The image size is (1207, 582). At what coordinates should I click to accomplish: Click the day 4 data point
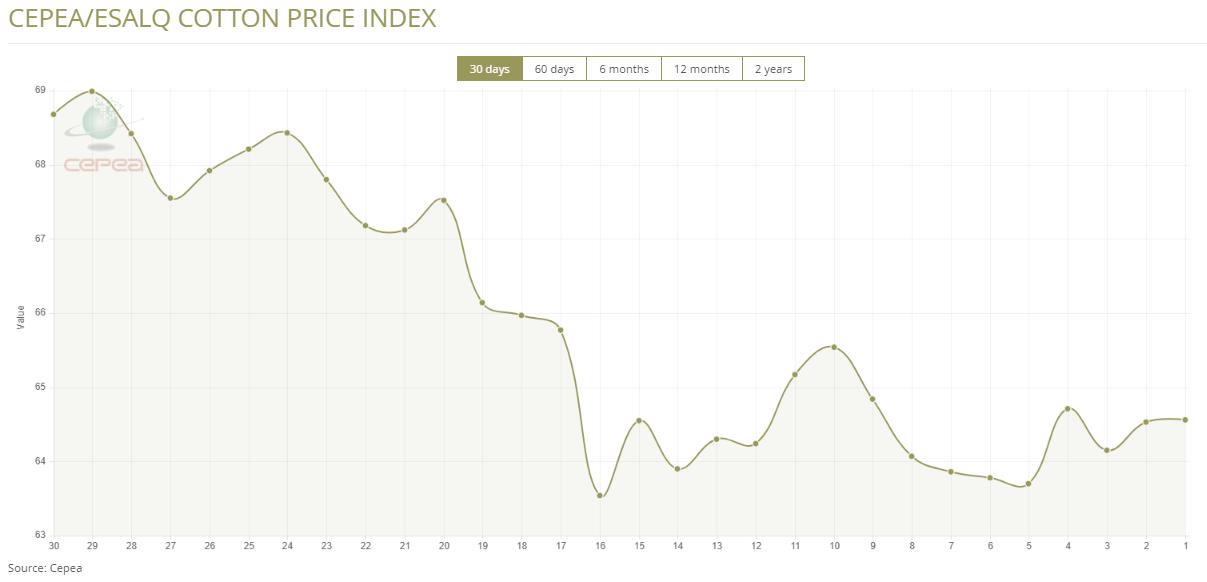click(x=1068, y=408)
